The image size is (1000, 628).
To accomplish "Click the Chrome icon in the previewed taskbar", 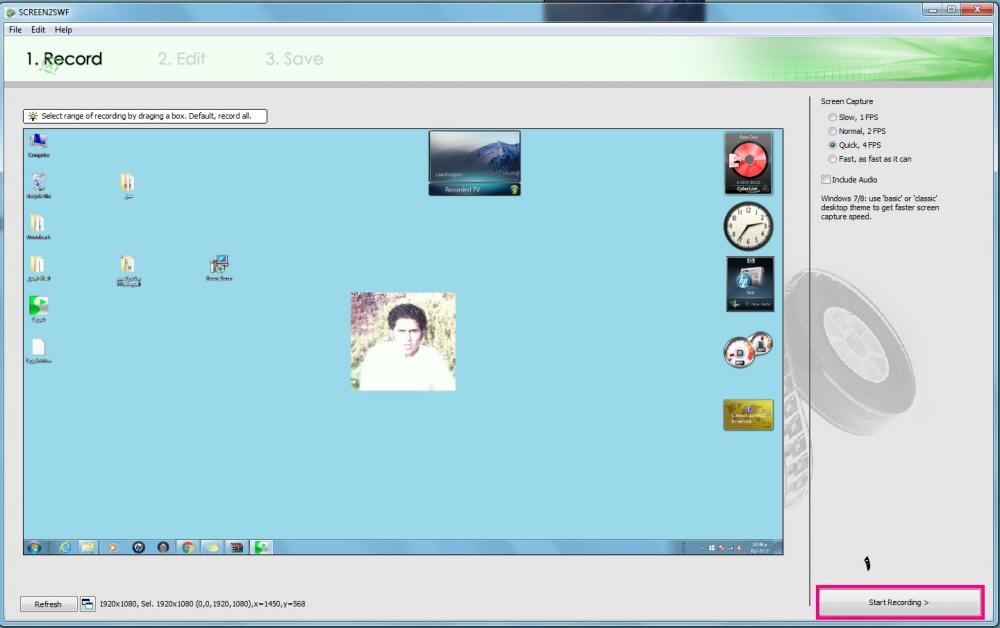I will coord(186,547).
